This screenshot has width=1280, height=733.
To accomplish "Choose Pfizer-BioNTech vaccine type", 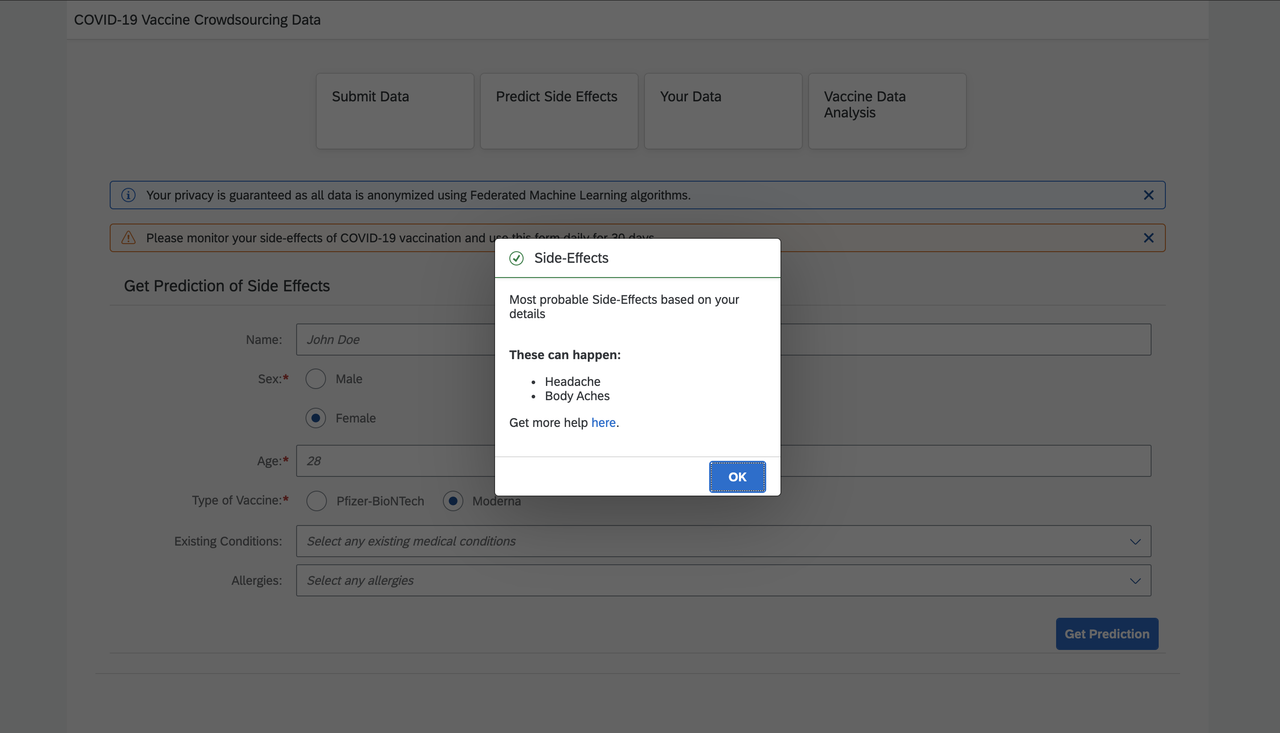I will (316, 500).
